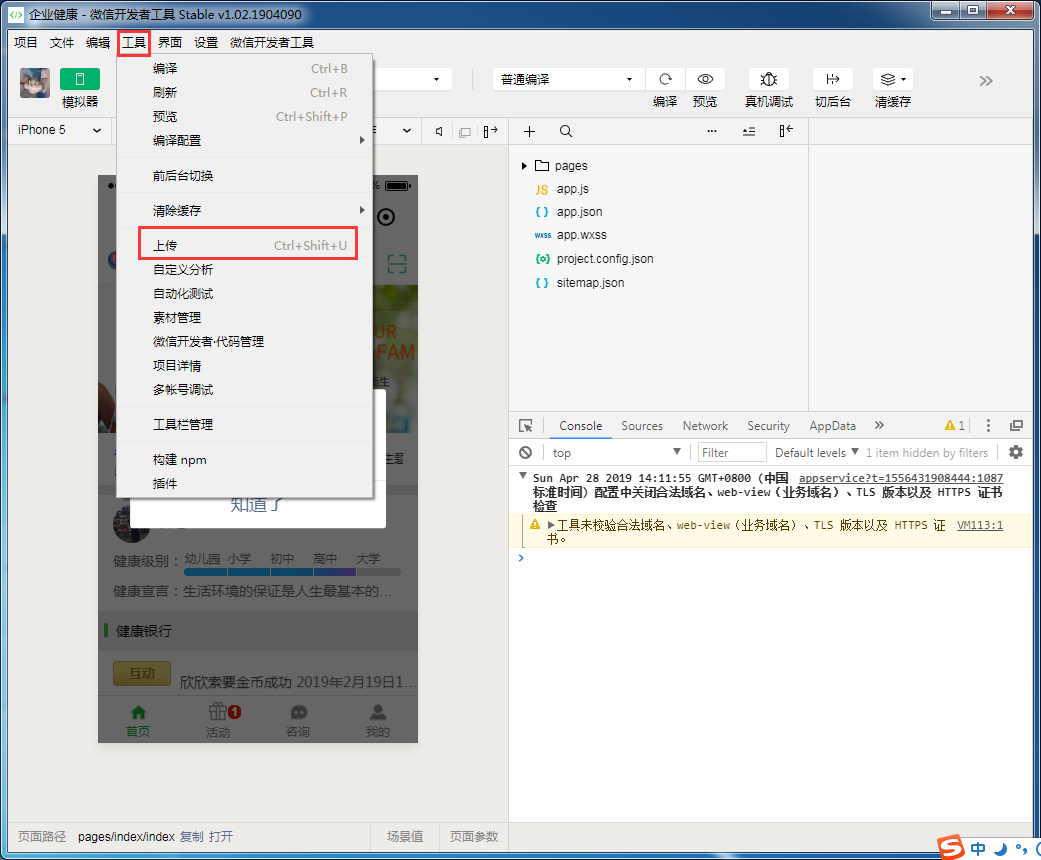Click the preview eye icon
1041x860 pixels.
pos(705,79)
